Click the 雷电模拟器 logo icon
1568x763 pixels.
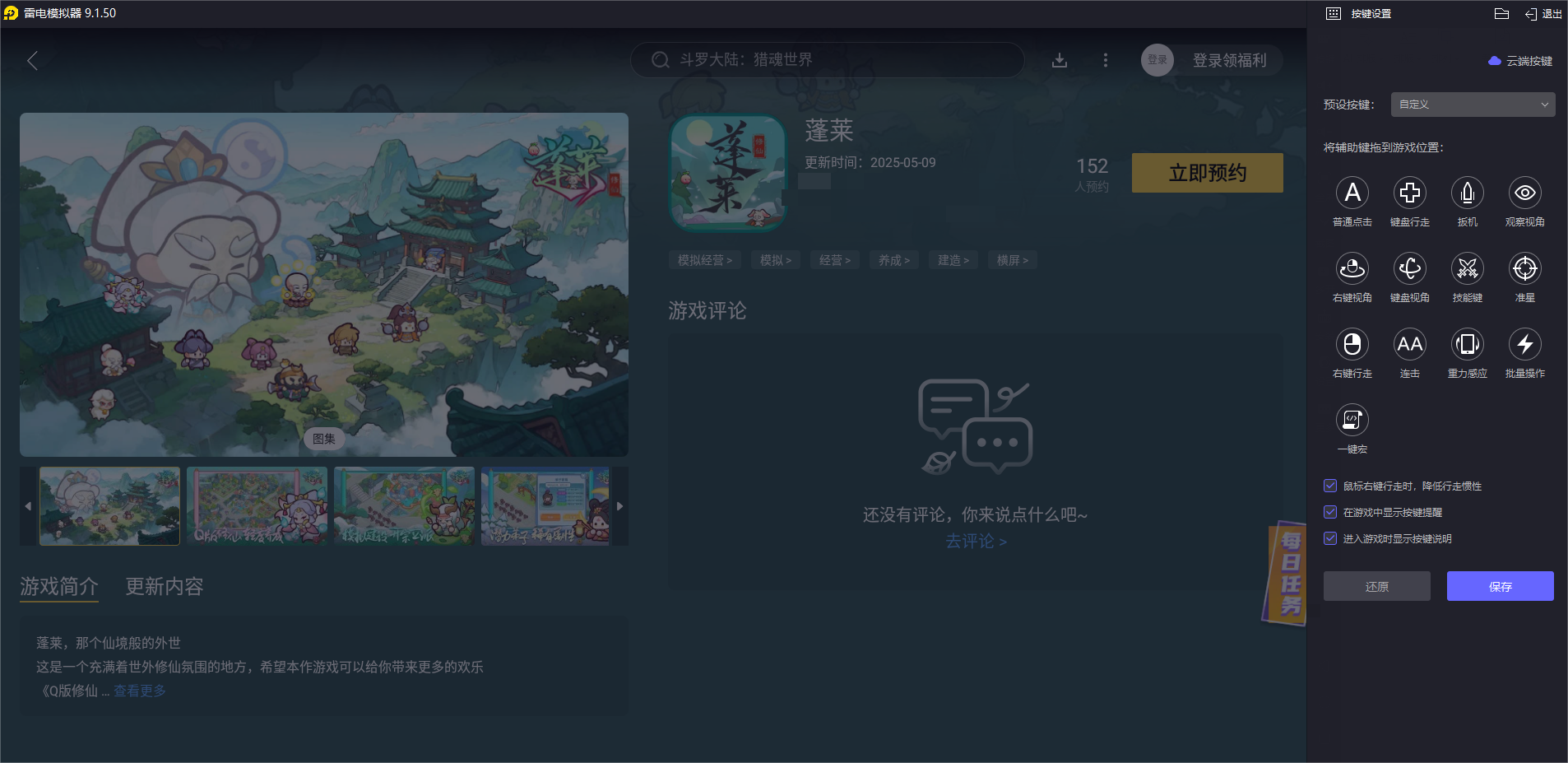(x=11, y=13)
